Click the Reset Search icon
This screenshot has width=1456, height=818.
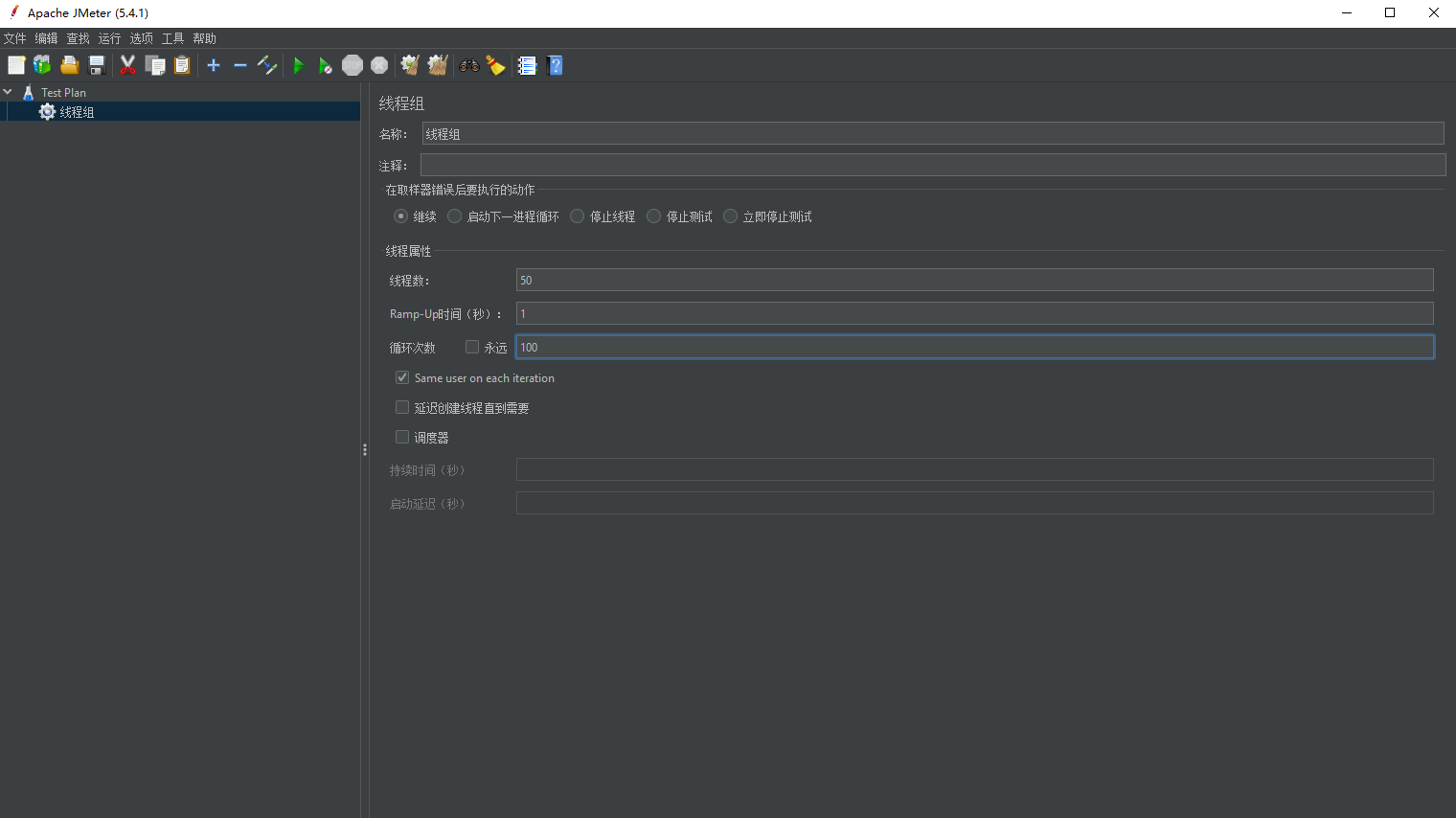[x=495, y=65]
